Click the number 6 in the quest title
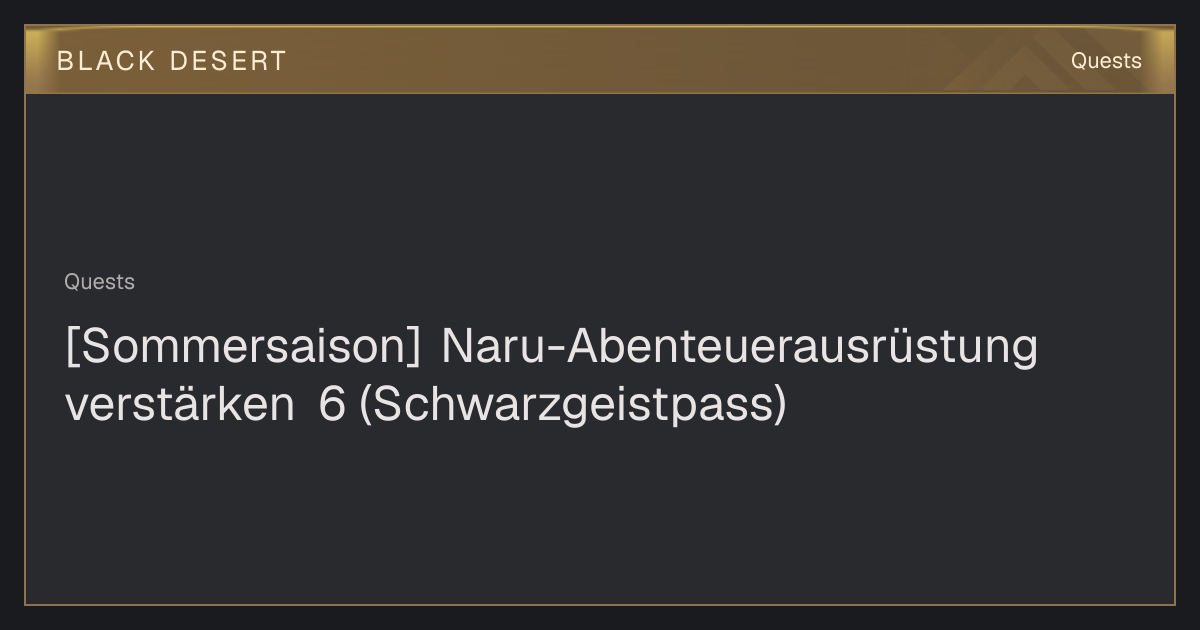This screenshot has height=630, width=1200. 332,405
